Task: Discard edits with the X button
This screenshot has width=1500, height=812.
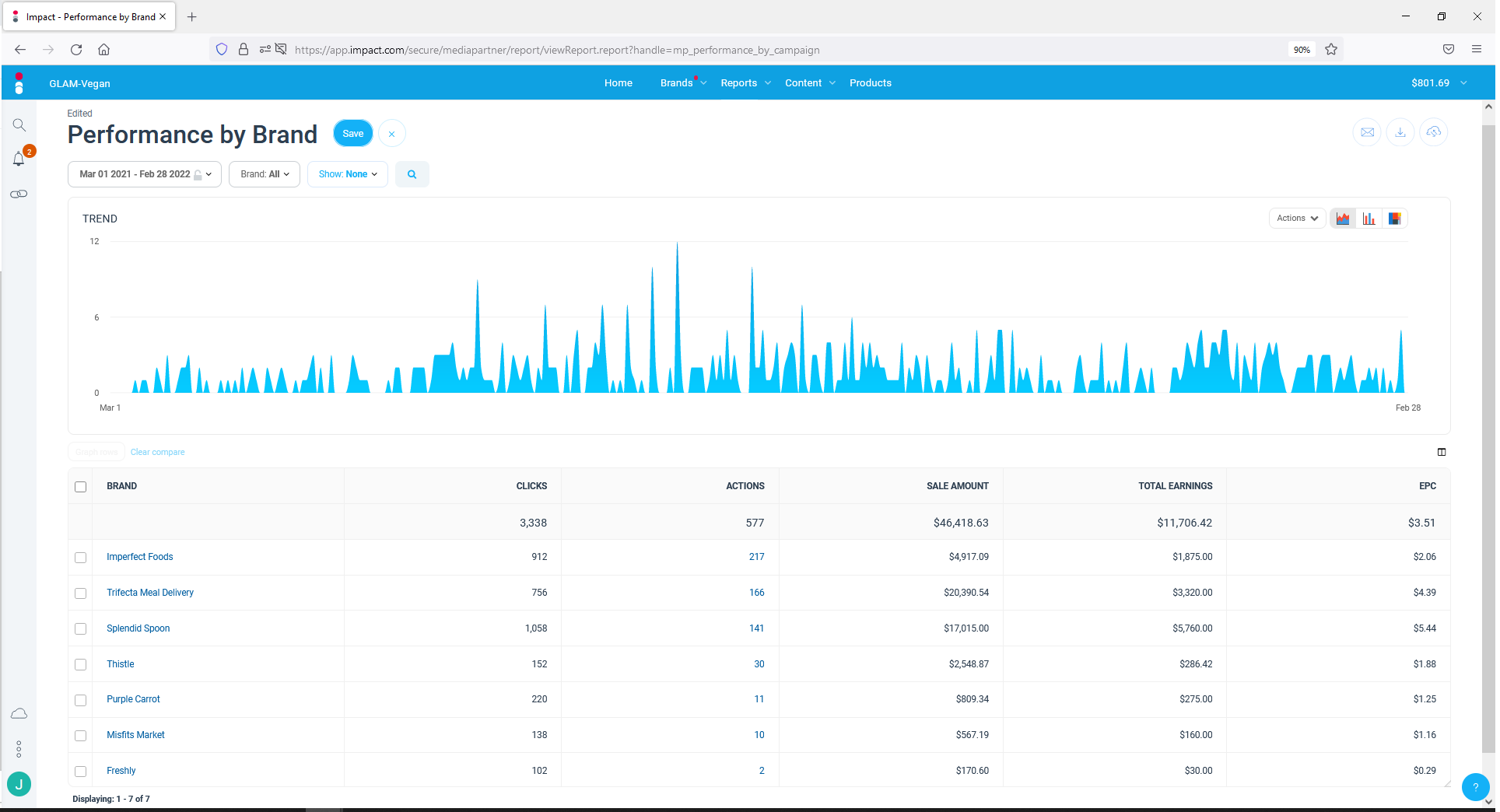Action: [x=392, y=134]
